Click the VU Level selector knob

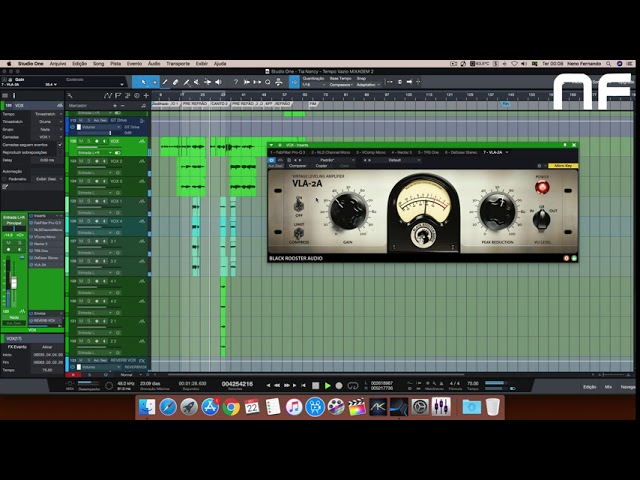pyautogui.click(x=542, y=219)
